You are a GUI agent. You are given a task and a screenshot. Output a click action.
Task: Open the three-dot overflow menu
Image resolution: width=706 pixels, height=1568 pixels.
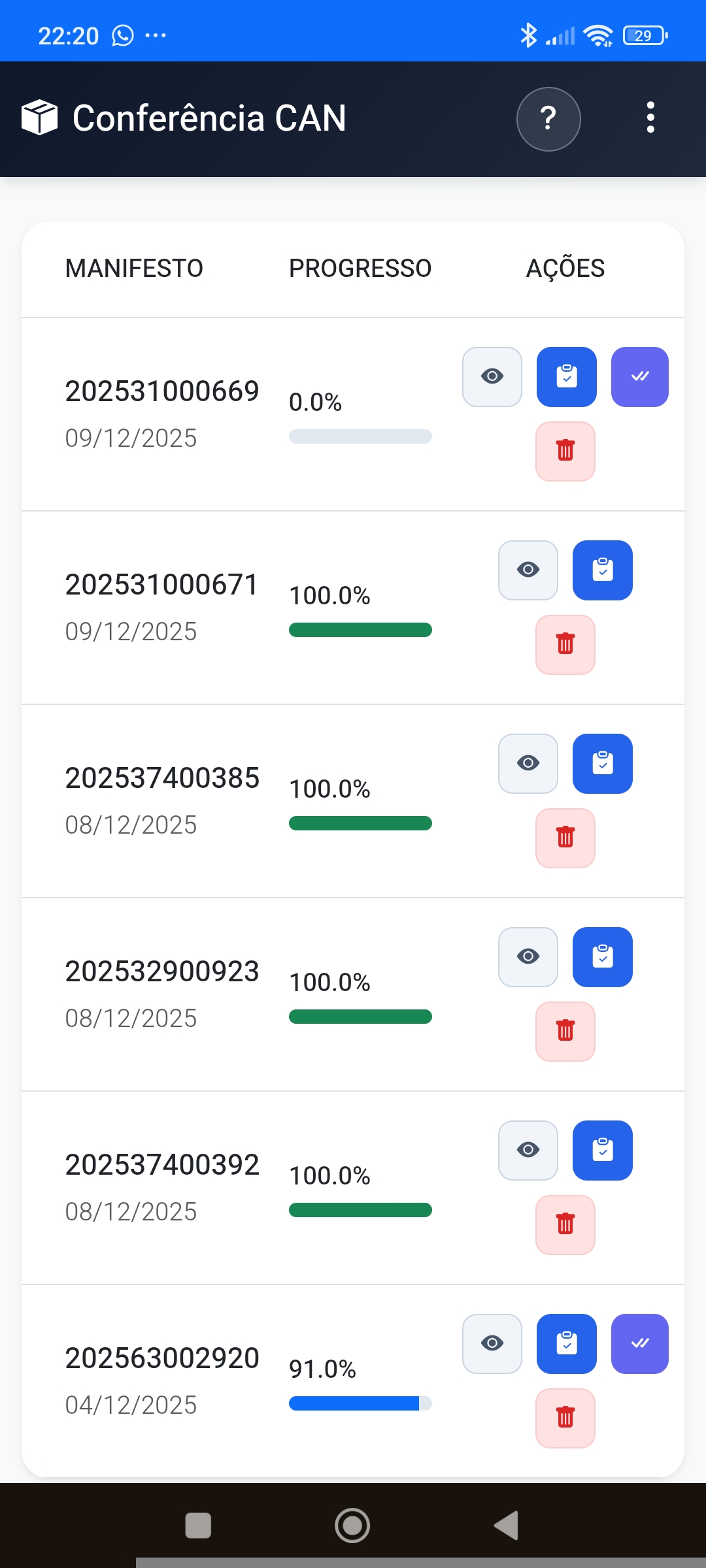pyautogui.click(x=650, y=118)
